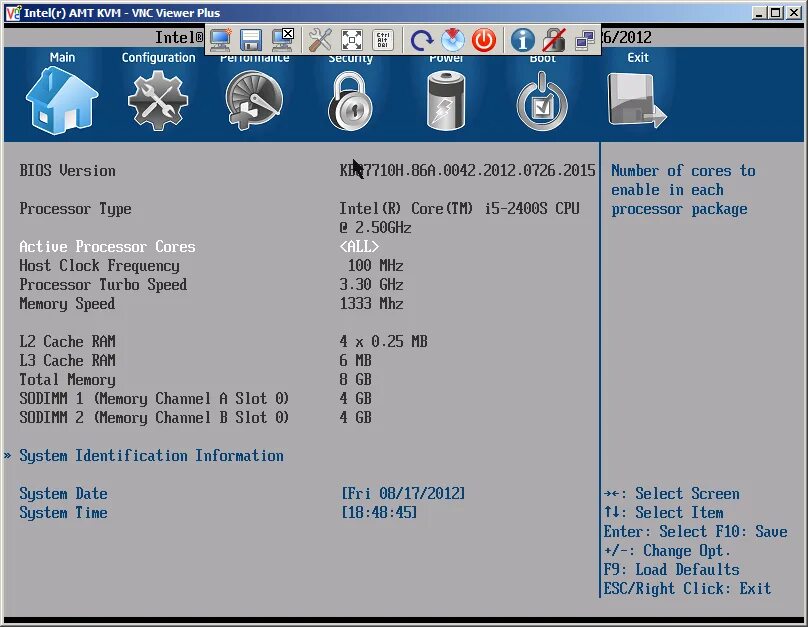Click the Boot power-checkmark icon
Viewport: 808px width, 627px height.
point(542,100)
